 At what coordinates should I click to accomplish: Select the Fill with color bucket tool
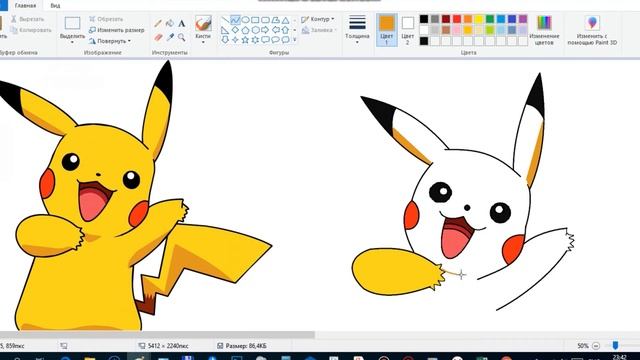pos(170,23)
